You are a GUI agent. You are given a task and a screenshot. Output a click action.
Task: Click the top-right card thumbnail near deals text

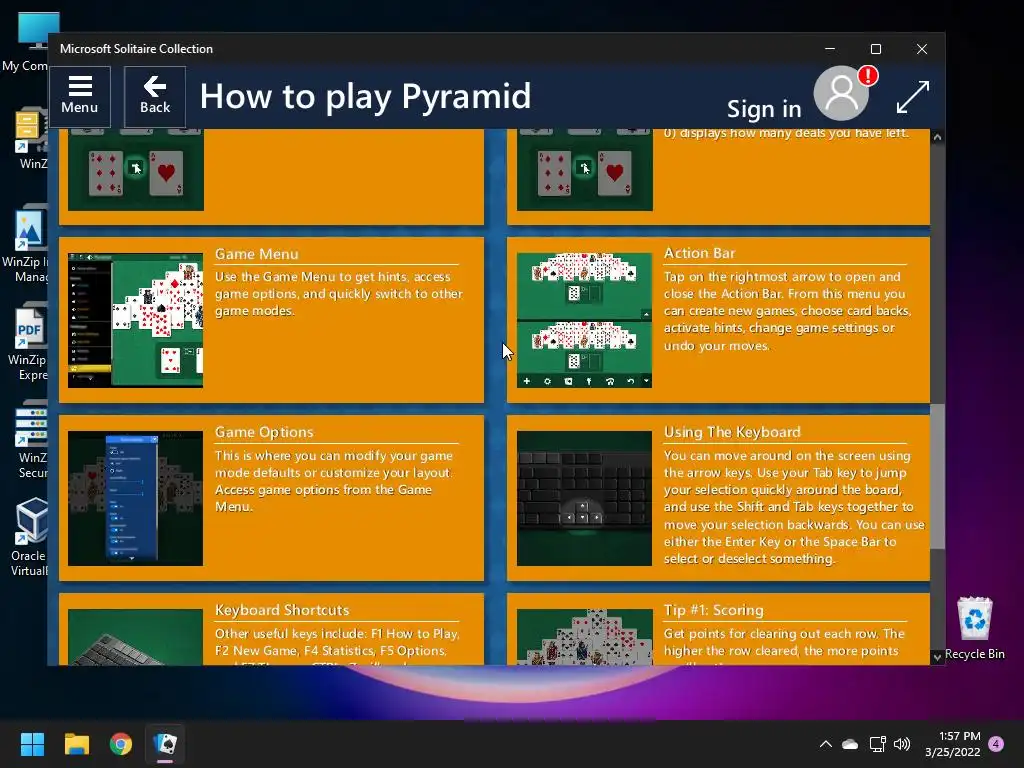[584, 170]
